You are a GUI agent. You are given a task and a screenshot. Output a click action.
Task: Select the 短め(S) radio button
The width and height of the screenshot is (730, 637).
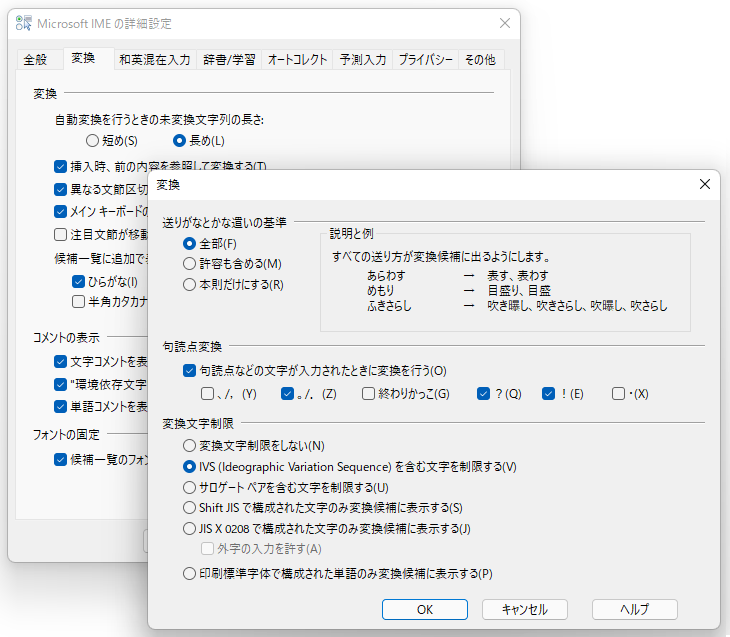92,140
